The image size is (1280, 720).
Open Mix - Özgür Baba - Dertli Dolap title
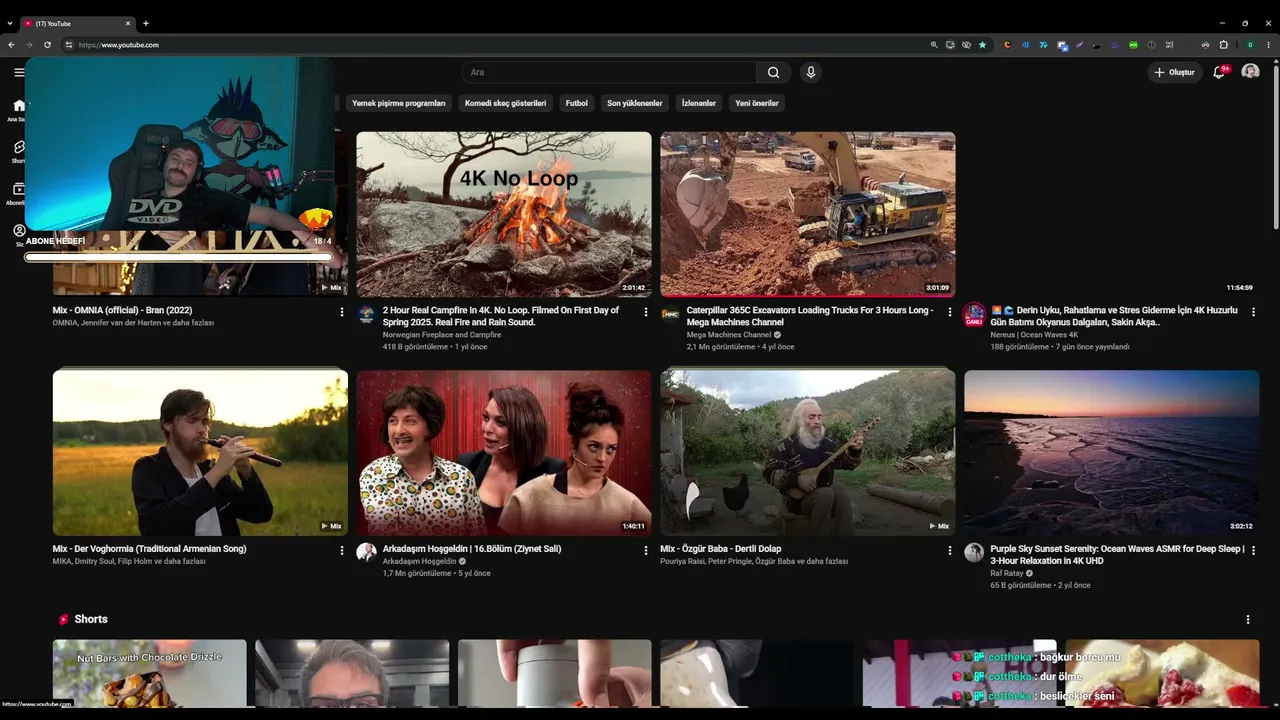click(x=721, y=549)
